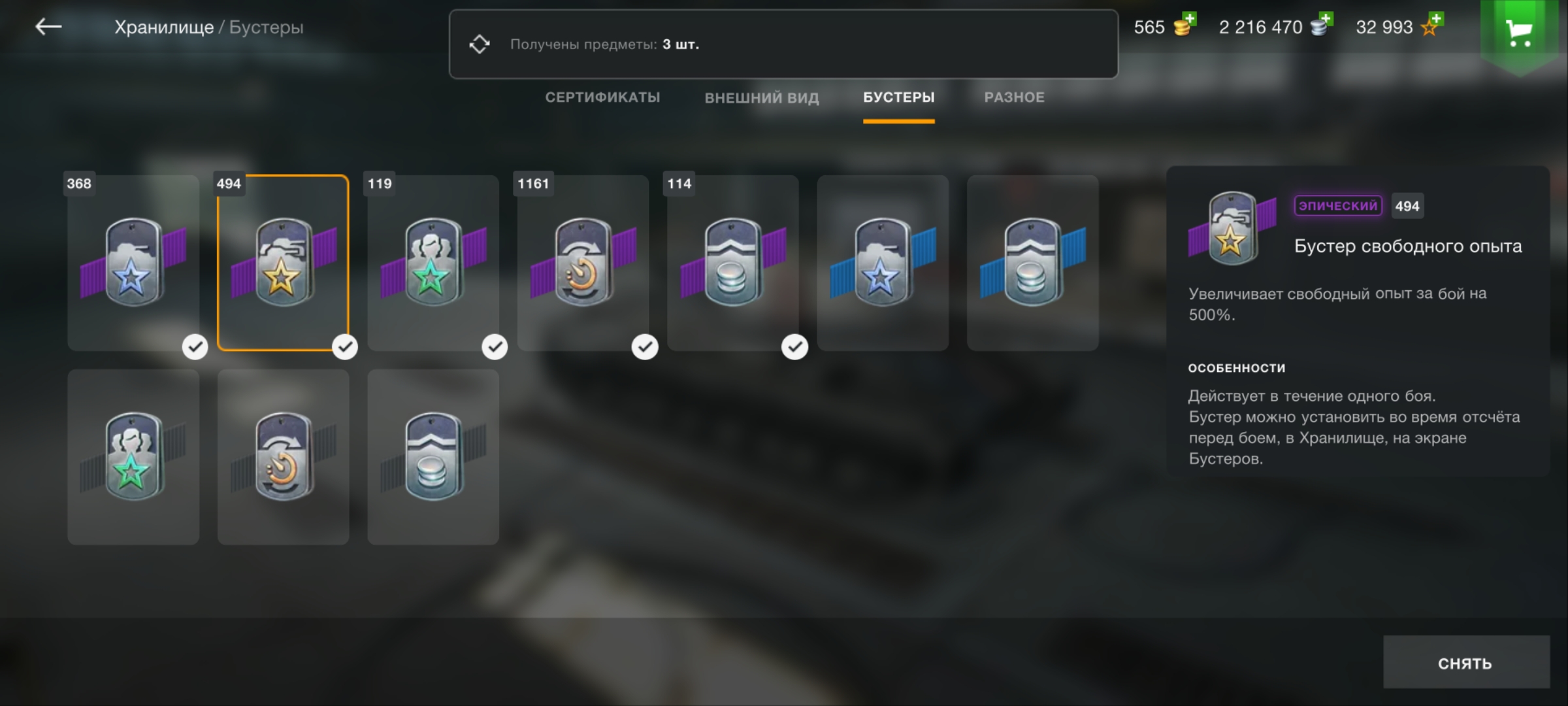The image size is (1568, 706).
Task: Switch to the Сертификаты tab
Action: [x=602, y=97]
